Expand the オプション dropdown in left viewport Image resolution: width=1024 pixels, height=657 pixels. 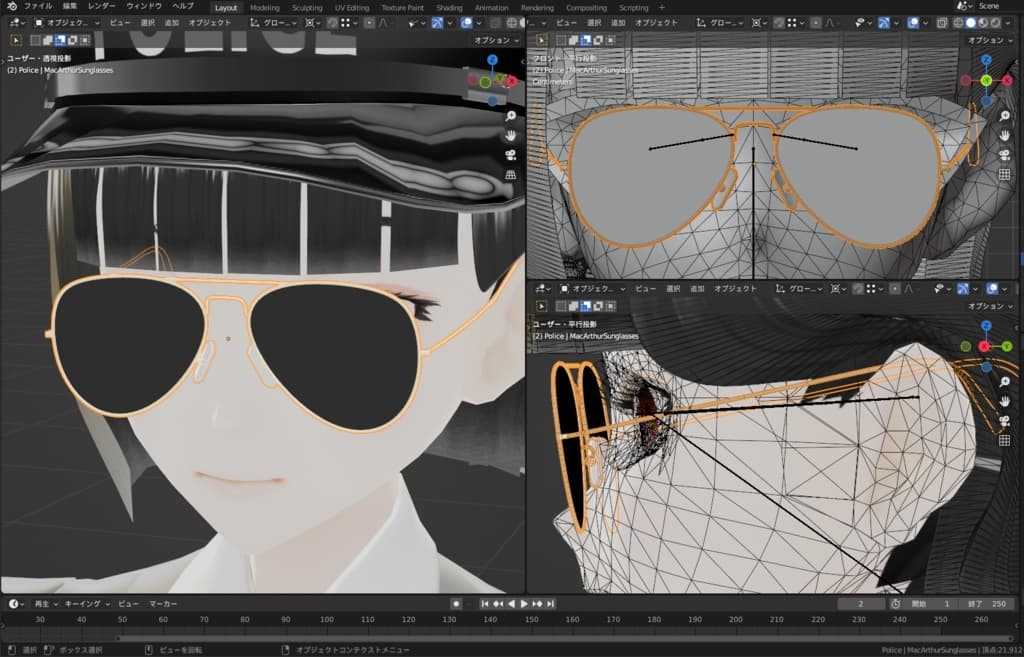(494, 40)
